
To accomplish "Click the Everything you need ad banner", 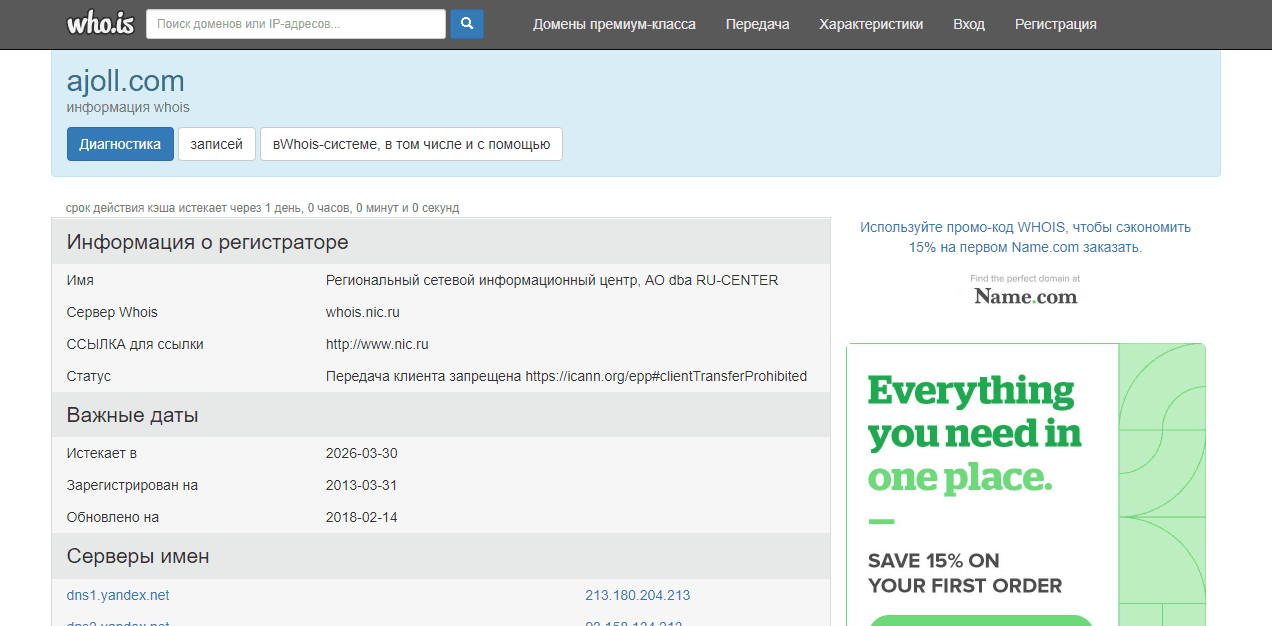I will 974,433.
